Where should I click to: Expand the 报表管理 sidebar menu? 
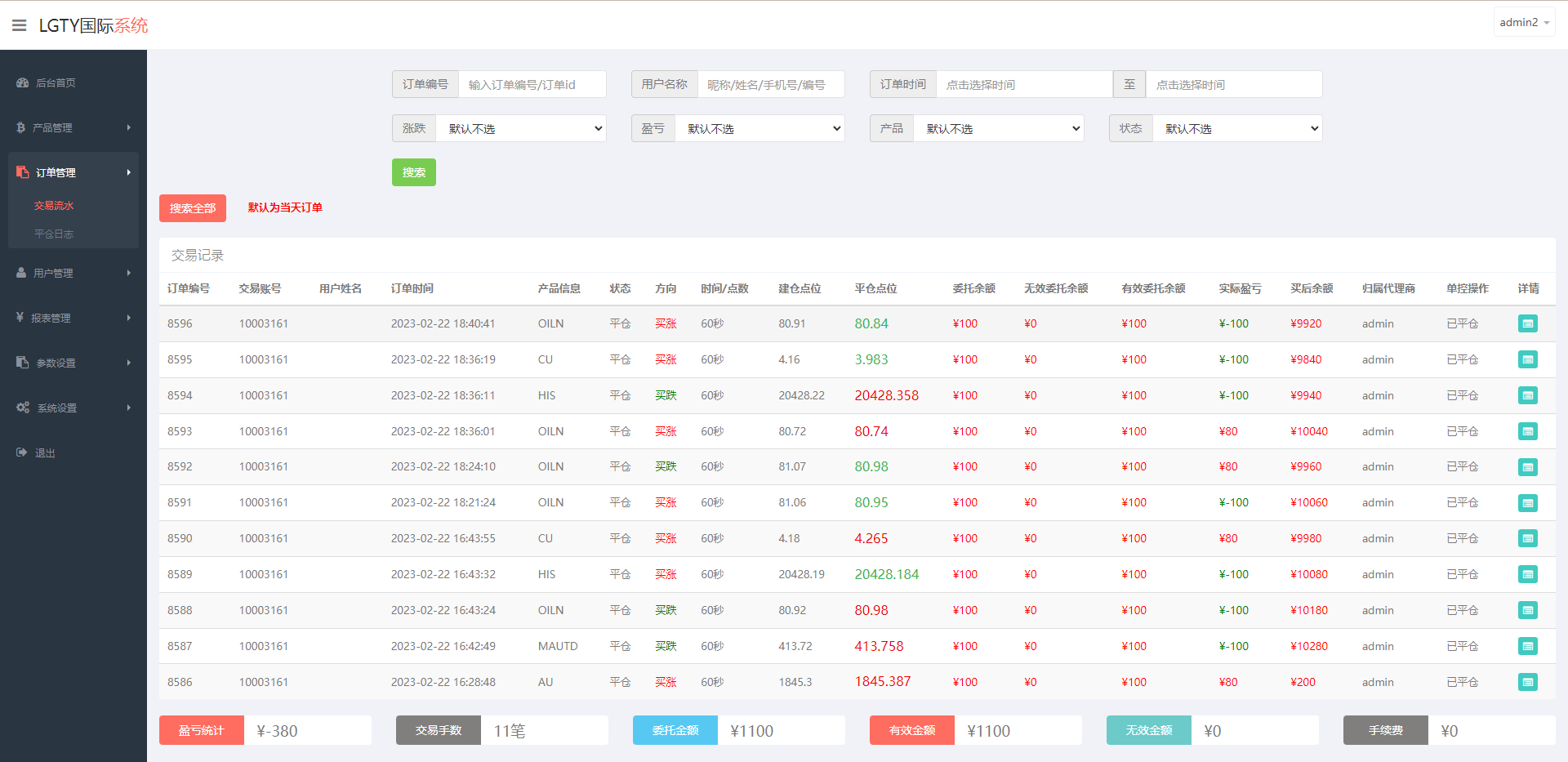point(73,318)
